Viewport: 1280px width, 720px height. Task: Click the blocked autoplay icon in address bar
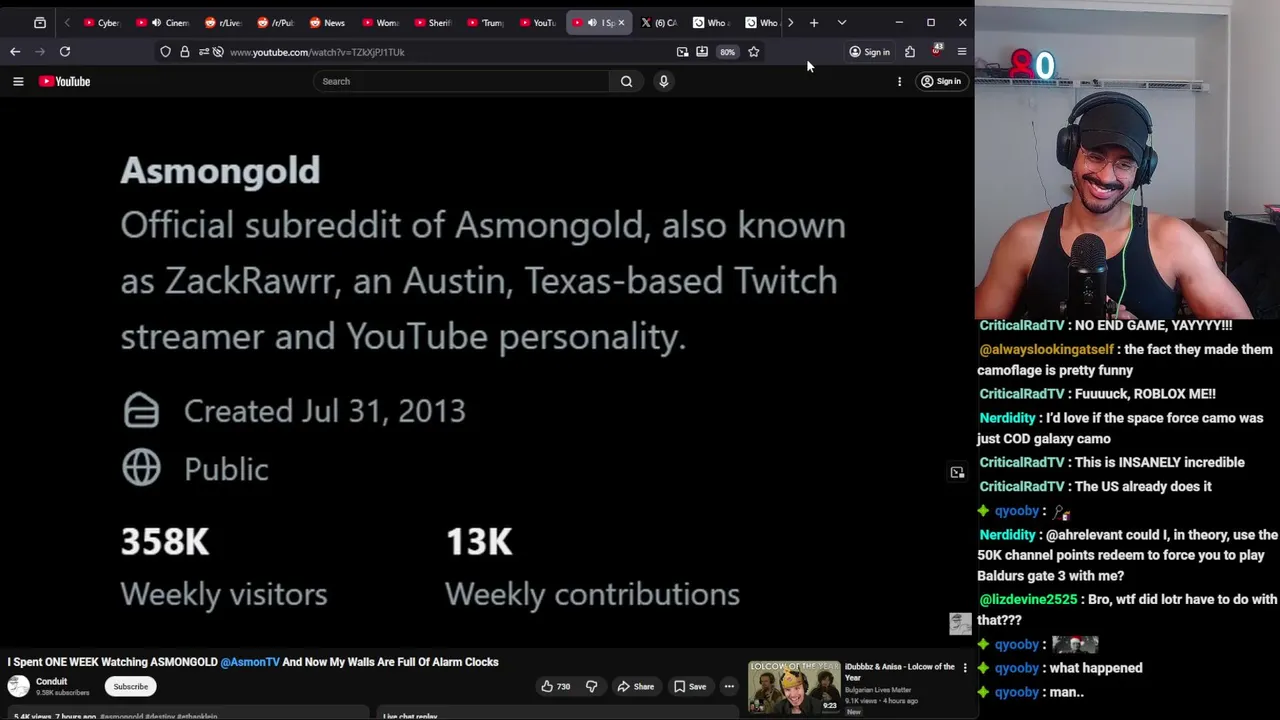[x=218, y=52]
